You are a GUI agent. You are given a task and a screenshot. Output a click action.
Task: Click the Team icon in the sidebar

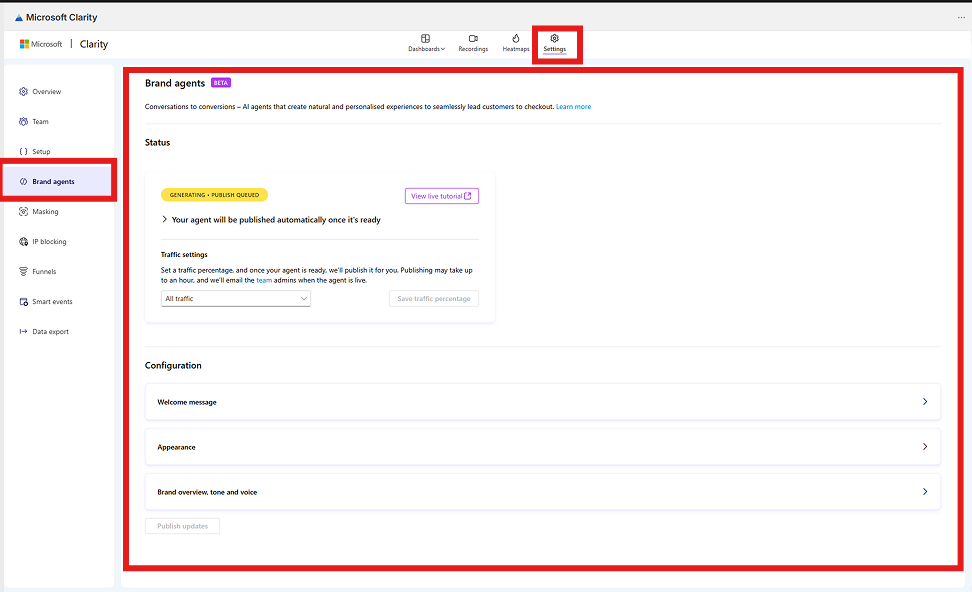24,121
